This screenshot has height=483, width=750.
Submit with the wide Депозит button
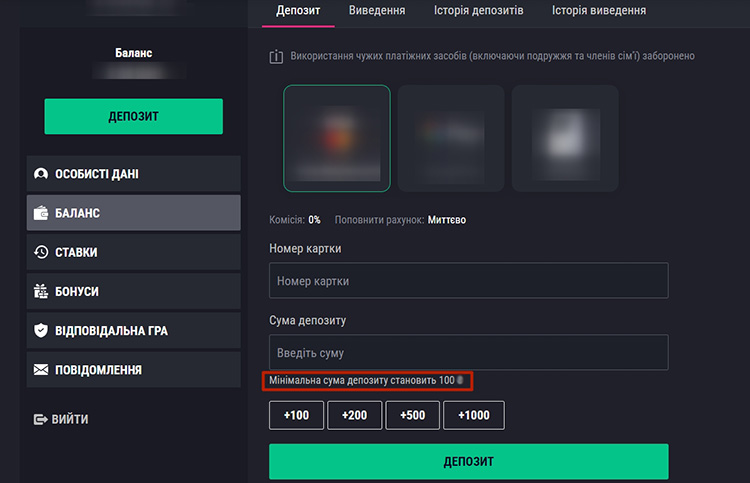[468, 462]
